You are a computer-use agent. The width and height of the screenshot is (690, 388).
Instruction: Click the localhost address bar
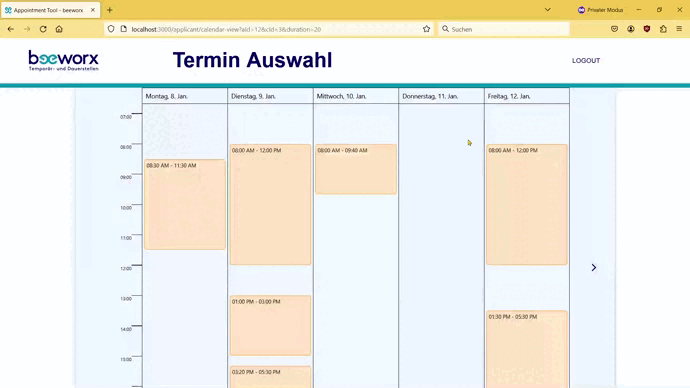269,29
